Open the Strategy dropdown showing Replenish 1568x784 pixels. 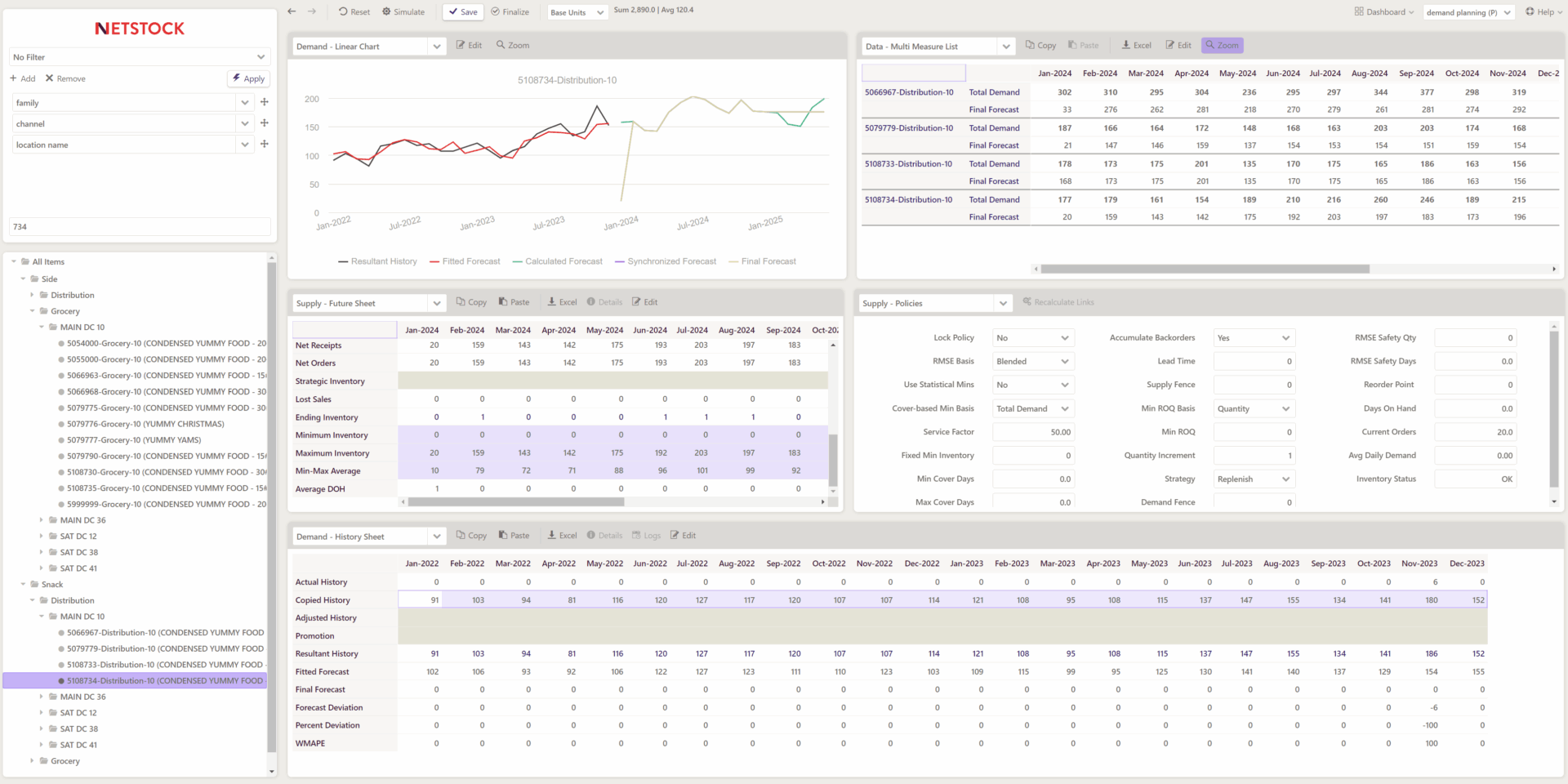point(1254,479)
